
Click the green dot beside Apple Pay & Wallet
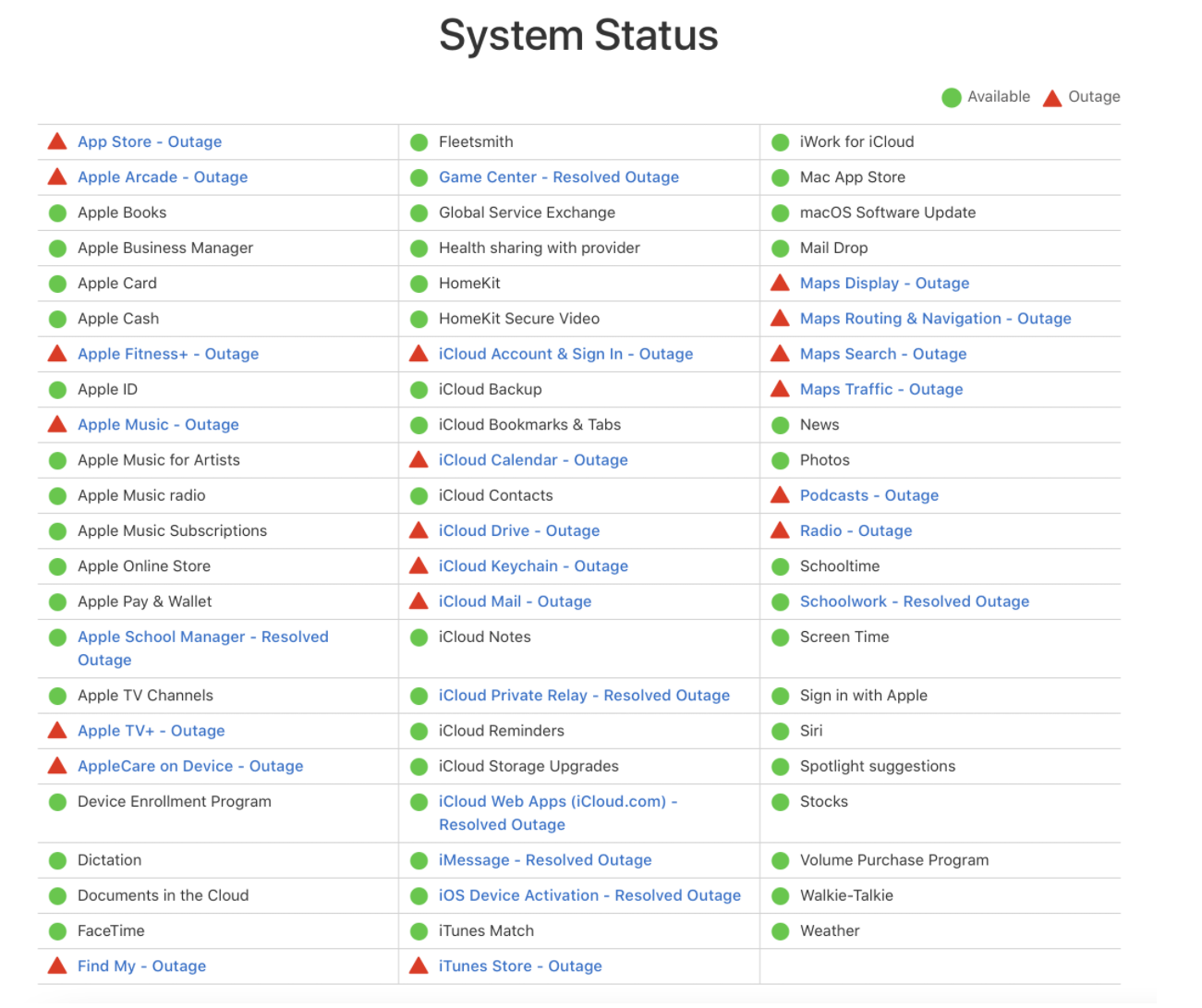coord(57,602)
